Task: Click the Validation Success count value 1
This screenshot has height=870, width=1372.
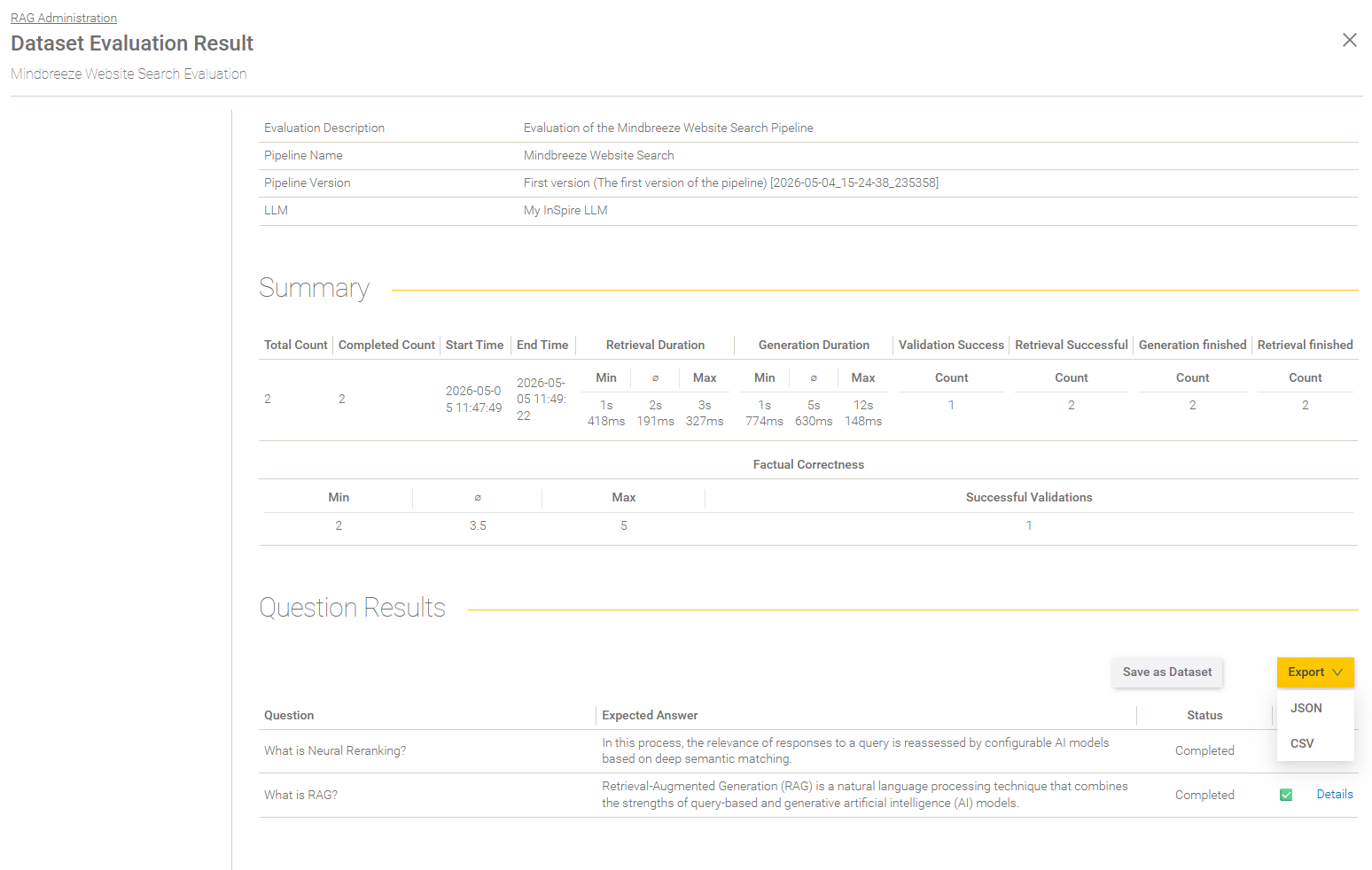Action: pyautogui.click(x=951, y=405)
